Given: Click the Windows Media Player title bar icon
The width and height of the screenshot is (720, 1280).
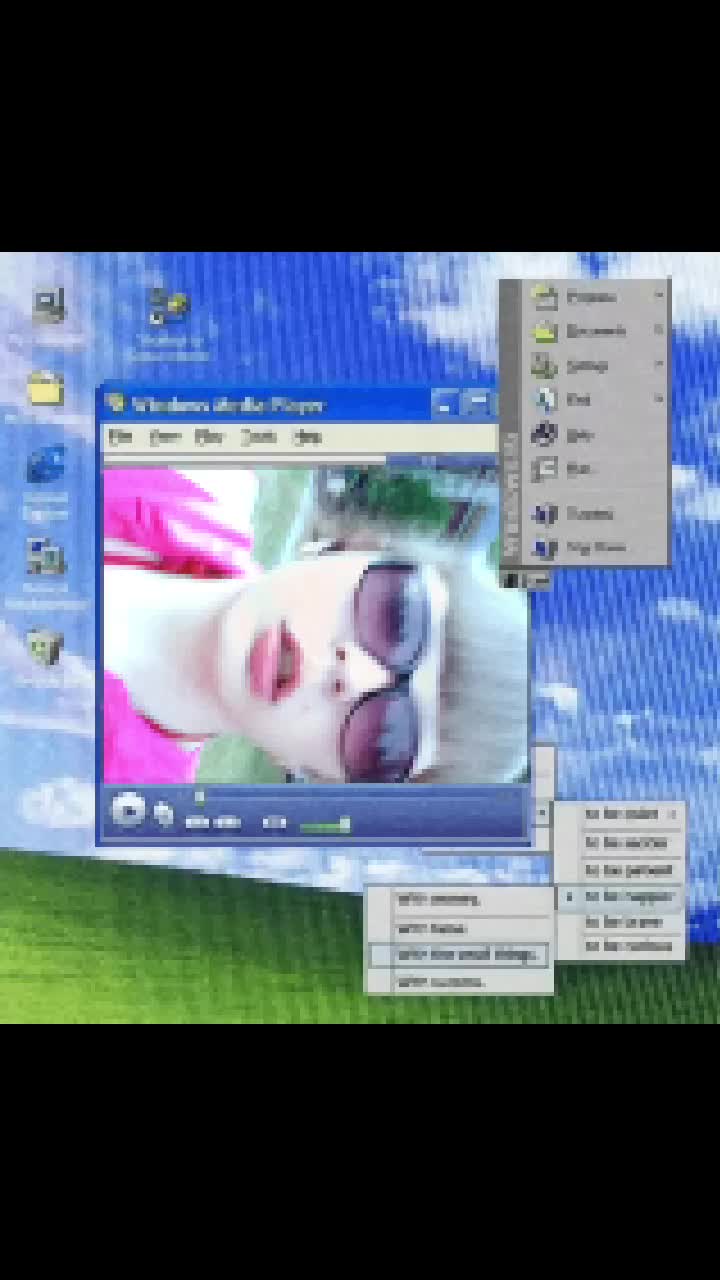Looking at the screenshot, I should click(117, 404).
